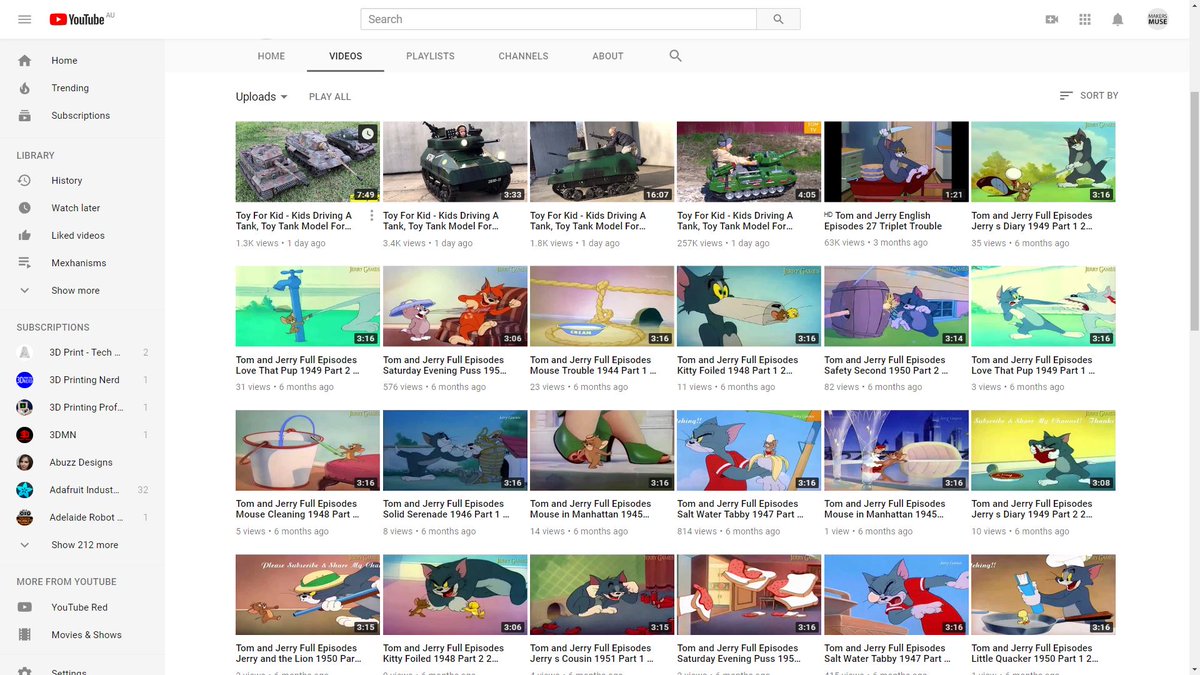Viewport: 1200px width, 675px height.
Task: Click the 3DMN channel avatar
Action: (25, 435)
